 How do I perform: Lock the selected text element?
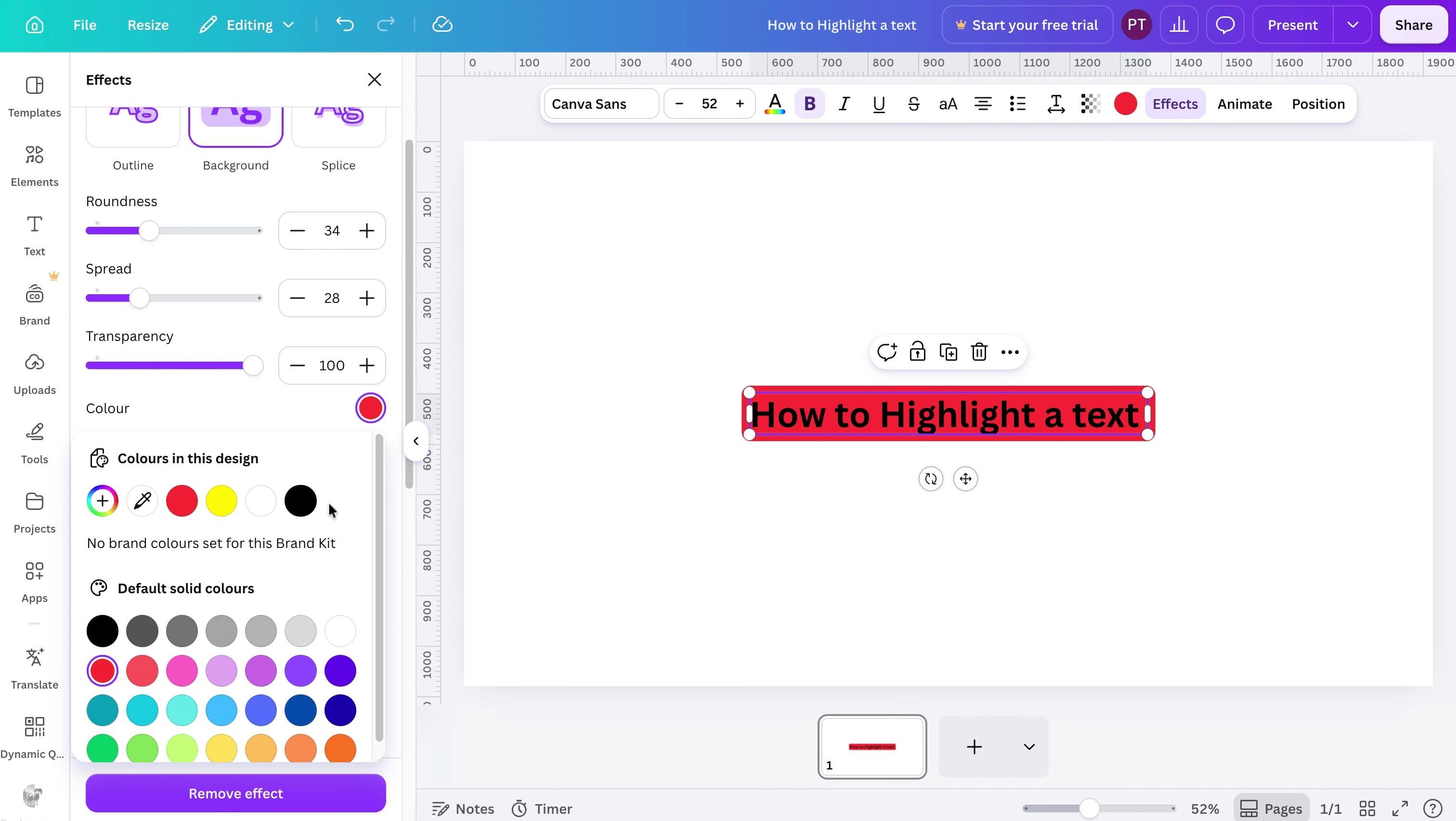(x=917, y=352)
